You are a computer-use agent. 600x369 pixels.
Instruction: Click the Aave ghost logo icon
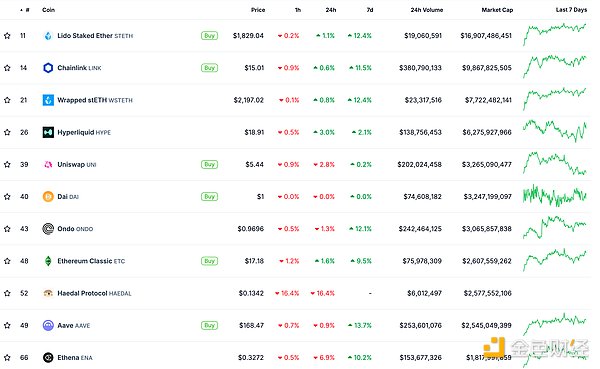click(48, 325)
